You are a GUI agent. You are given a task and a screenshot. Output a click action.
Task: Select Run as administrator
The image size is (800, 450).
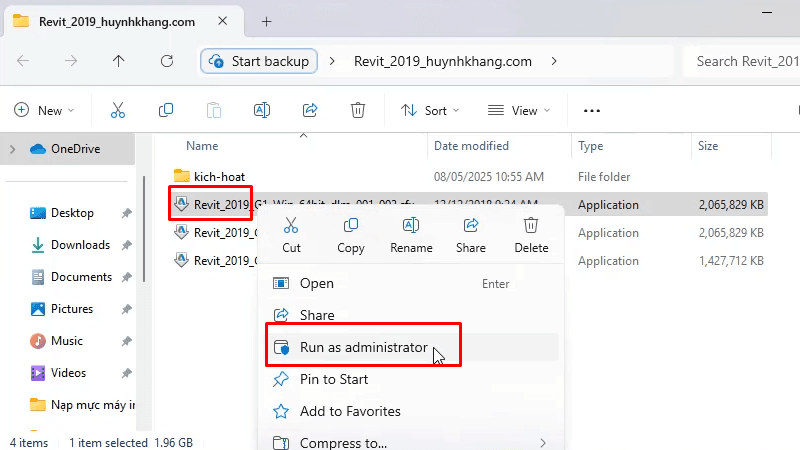click(363, 348)
